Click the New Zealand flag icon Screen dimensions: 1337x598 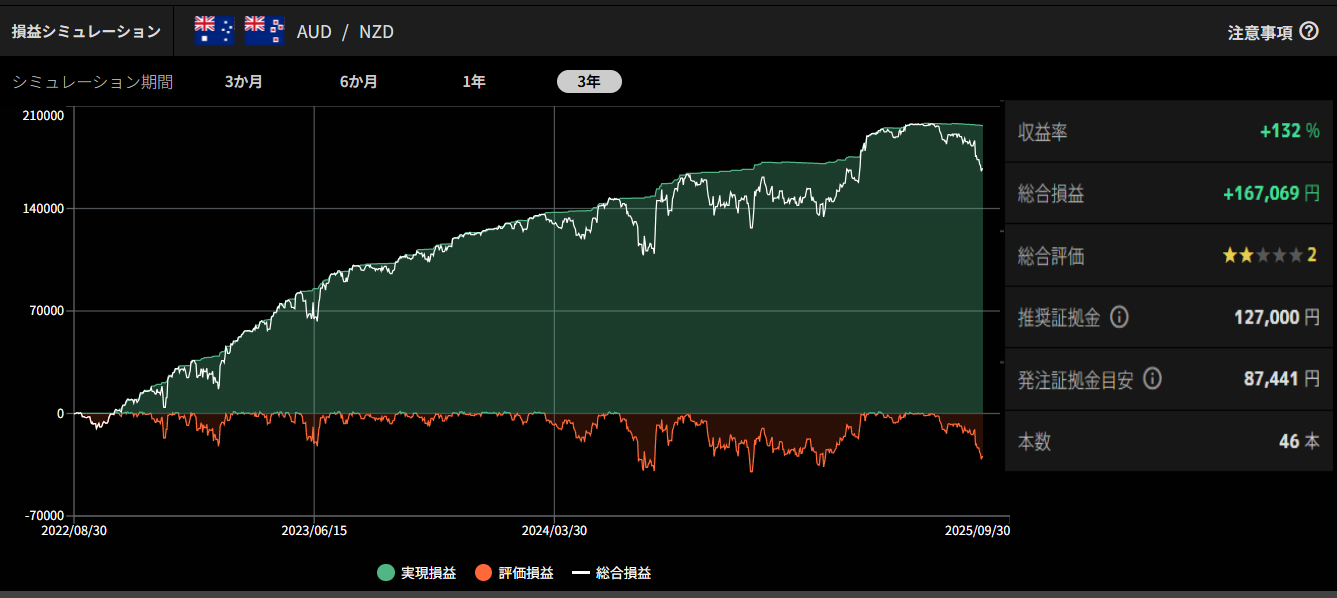coord(265,31)
